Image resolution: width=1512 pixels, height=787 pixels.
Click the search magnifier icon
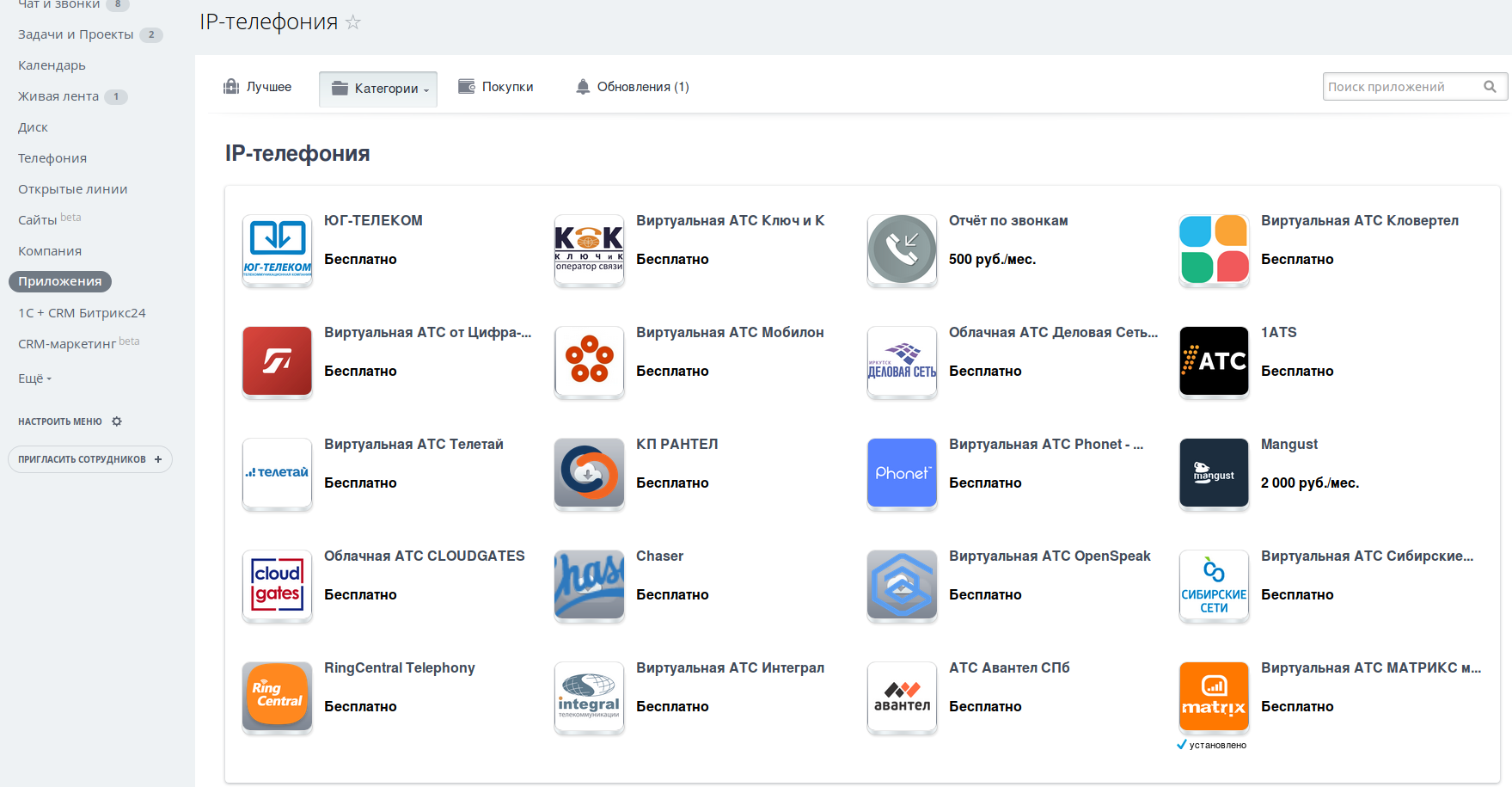tap(1490, 87)
